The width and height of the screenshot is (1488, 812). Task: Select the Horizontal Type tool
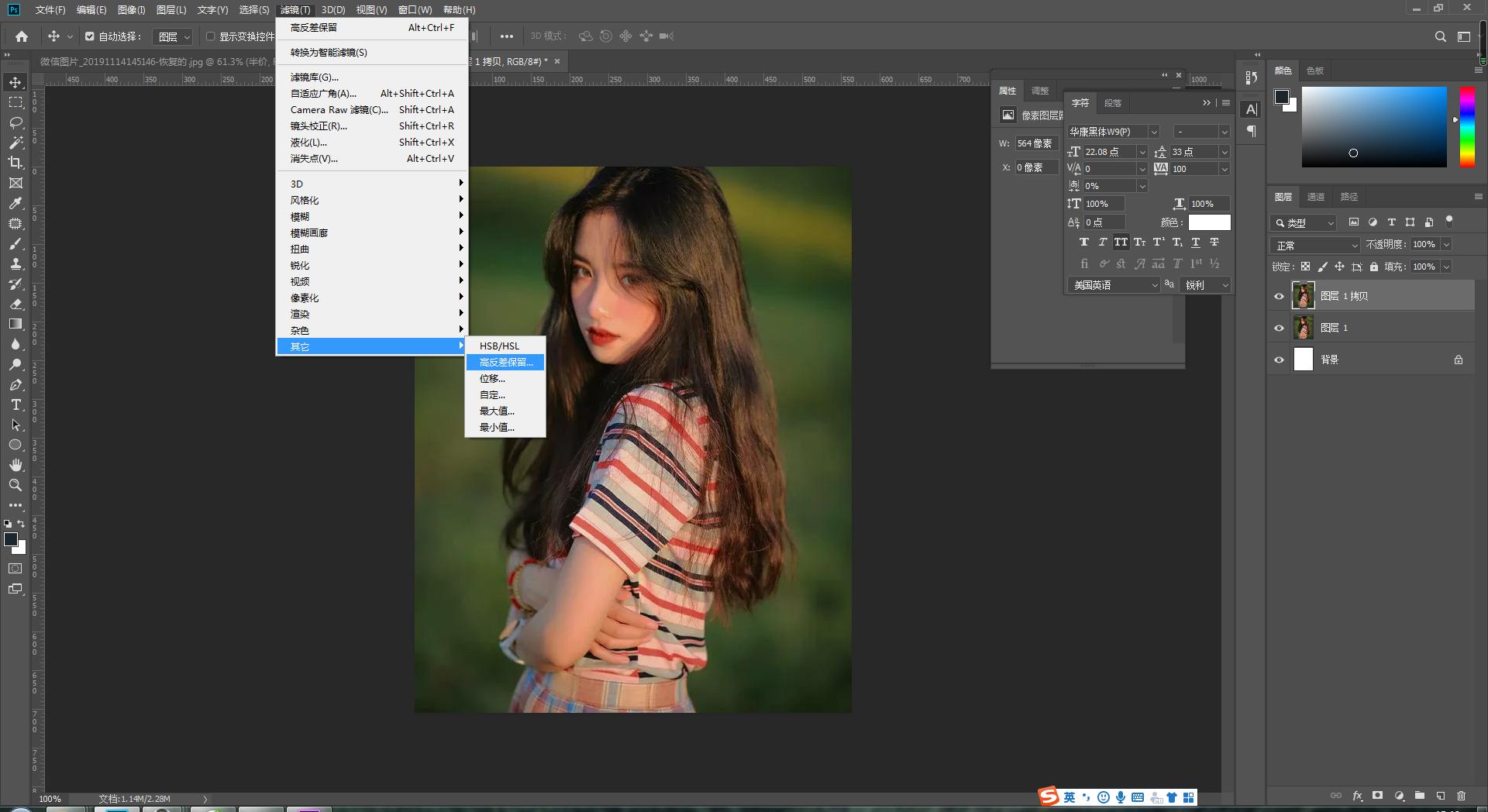15,405
